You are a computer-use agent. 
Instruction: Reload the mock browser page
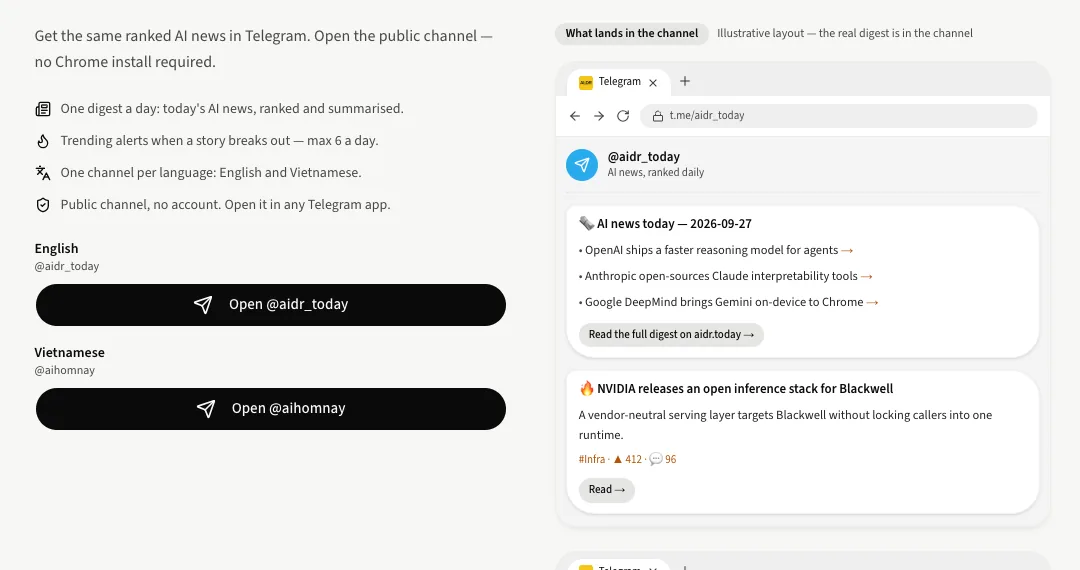(623, 116)
